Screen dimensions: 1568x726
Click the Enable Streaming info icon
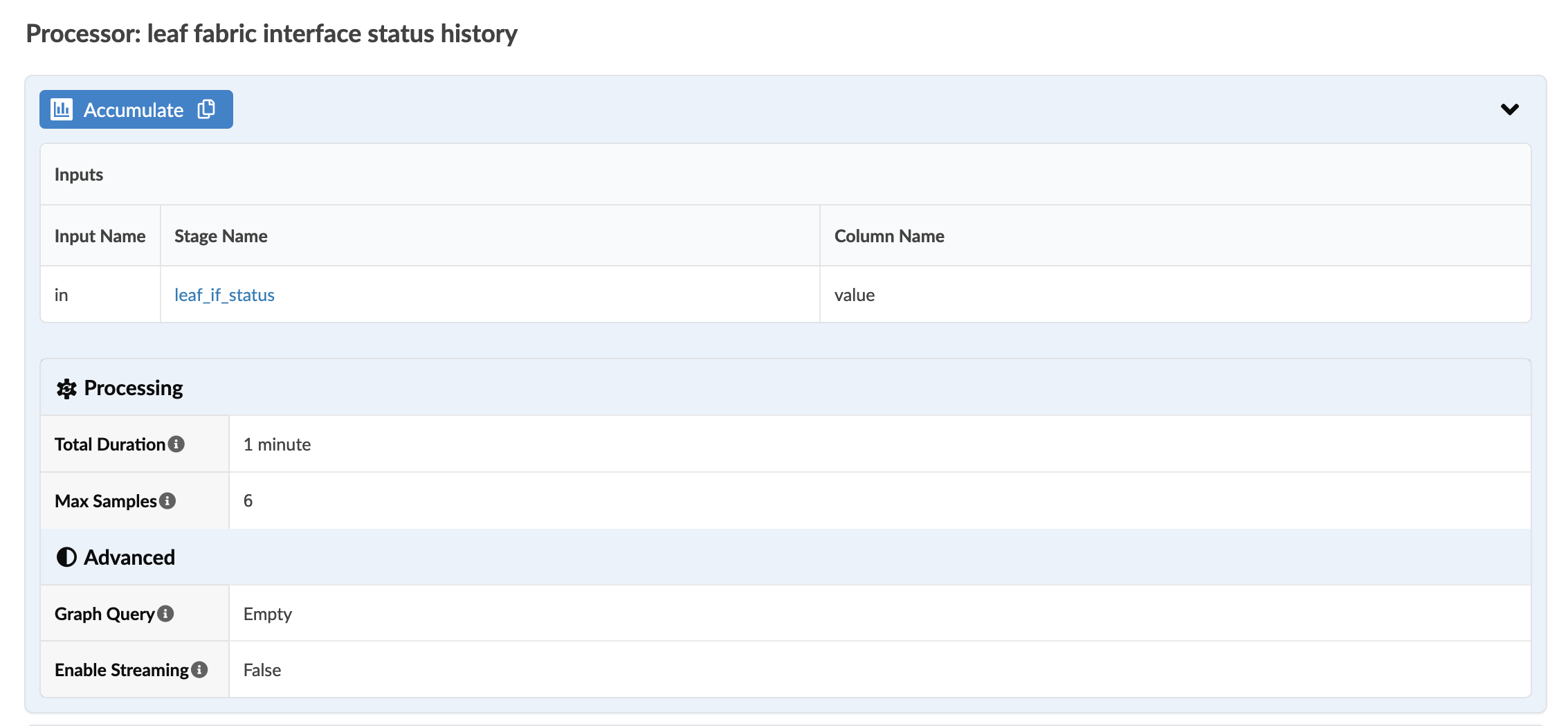199,670
